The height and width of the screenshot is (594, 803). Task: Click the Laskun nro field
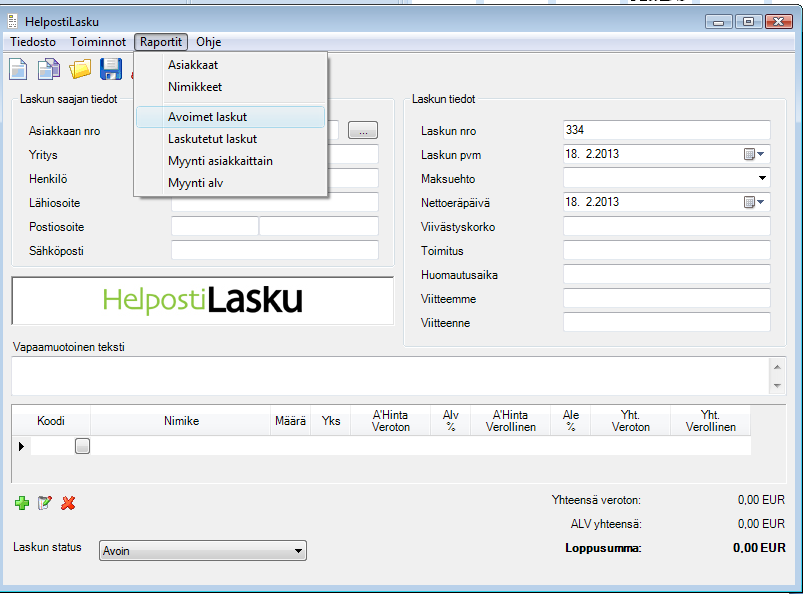[667, 130]
